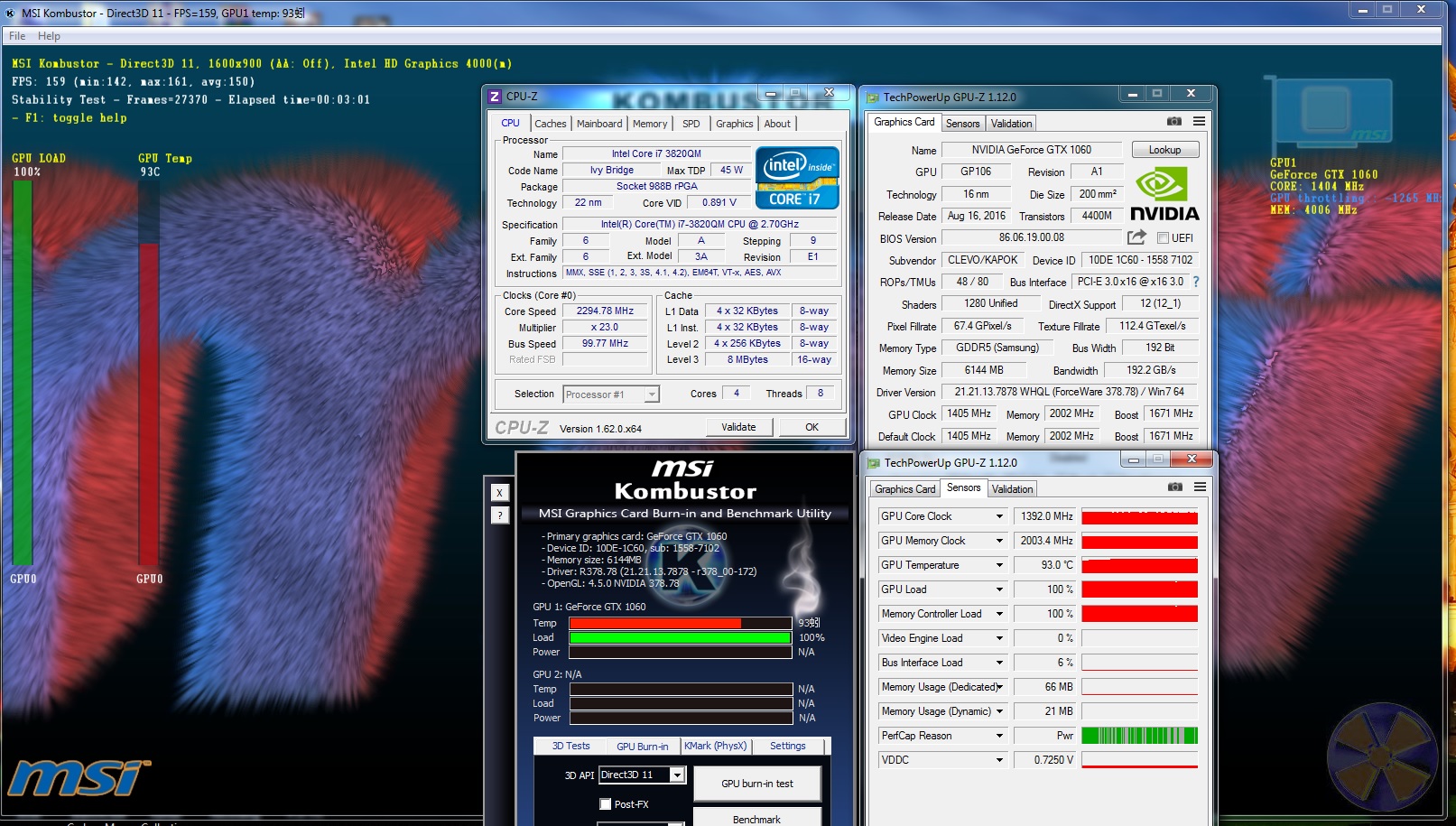Click the GPU Core Clock red sensor graph

(1139, 516)
